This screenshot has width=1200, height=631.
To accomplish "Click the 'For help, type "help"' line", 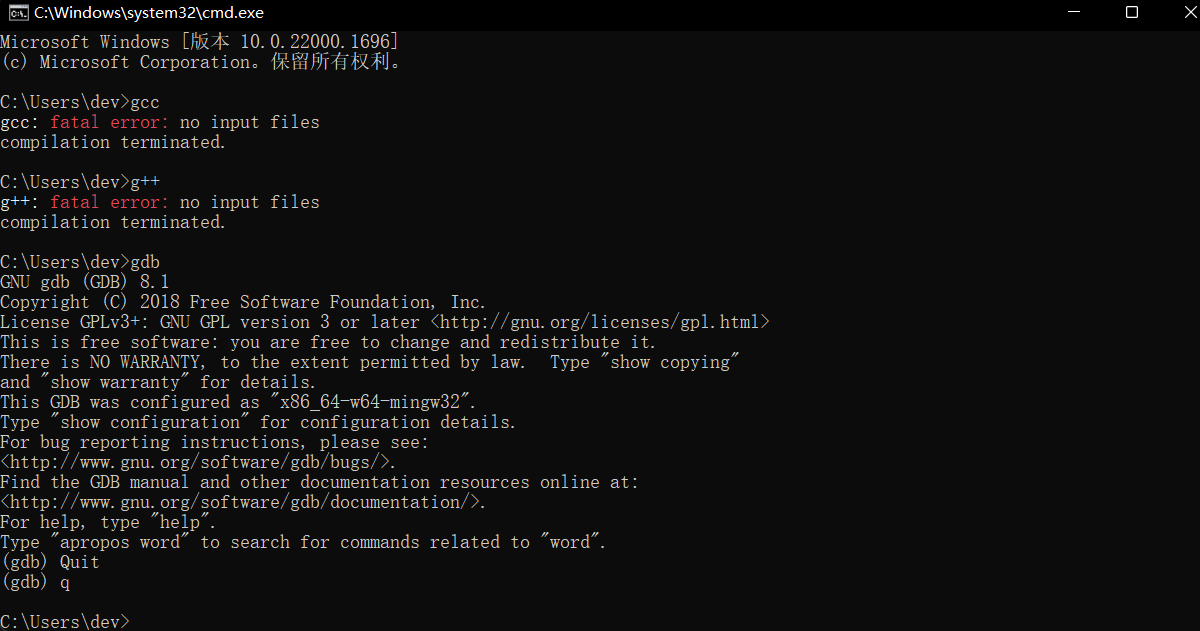I will coord(108,522).
